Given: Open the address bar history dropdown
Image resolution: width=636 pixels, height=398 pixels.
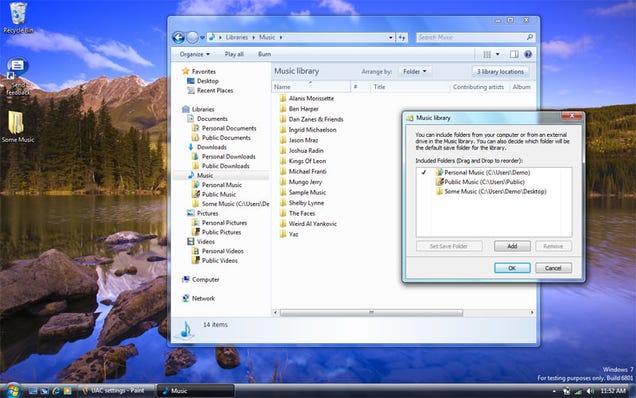Looking at the screenshot, I should tap(391, 37).
